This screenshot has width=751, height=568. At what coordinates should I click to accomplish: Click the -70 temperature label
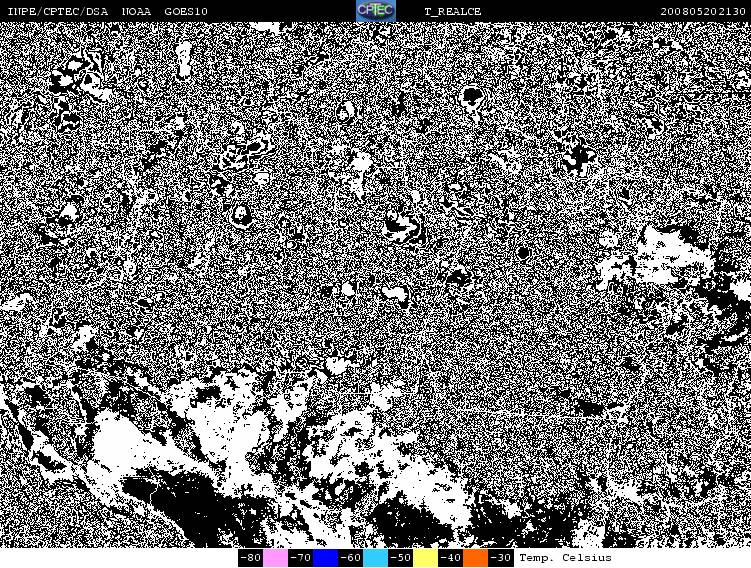click(x=300, y=558)
